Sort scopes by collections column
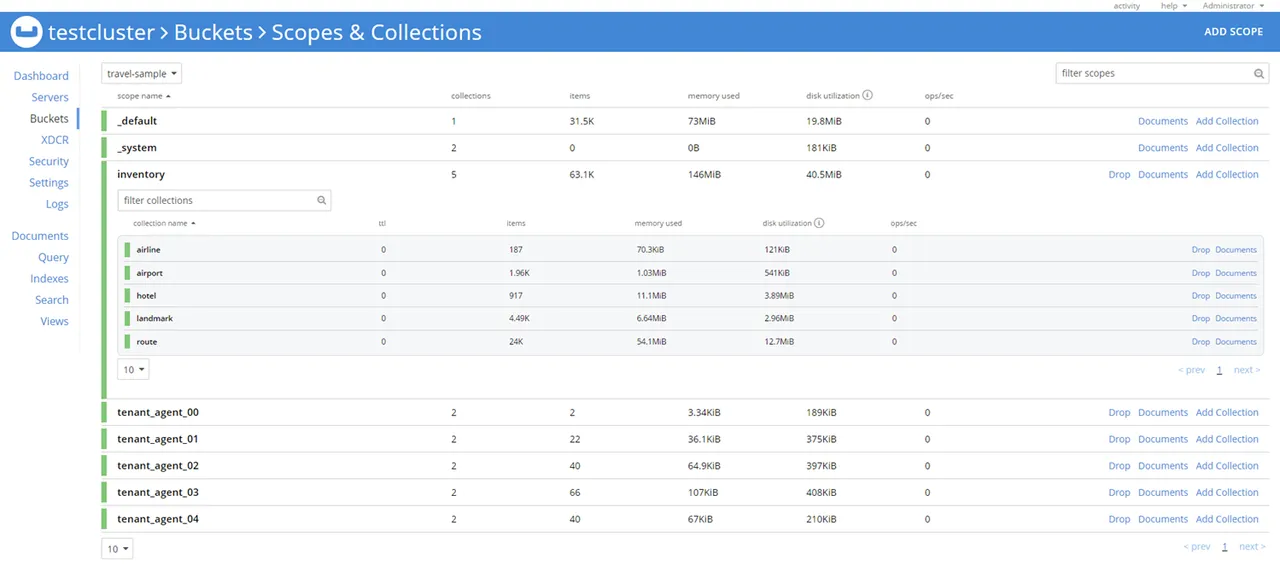Image resolution: width=1280 pixels, height=565 pixels. [471, 96]
